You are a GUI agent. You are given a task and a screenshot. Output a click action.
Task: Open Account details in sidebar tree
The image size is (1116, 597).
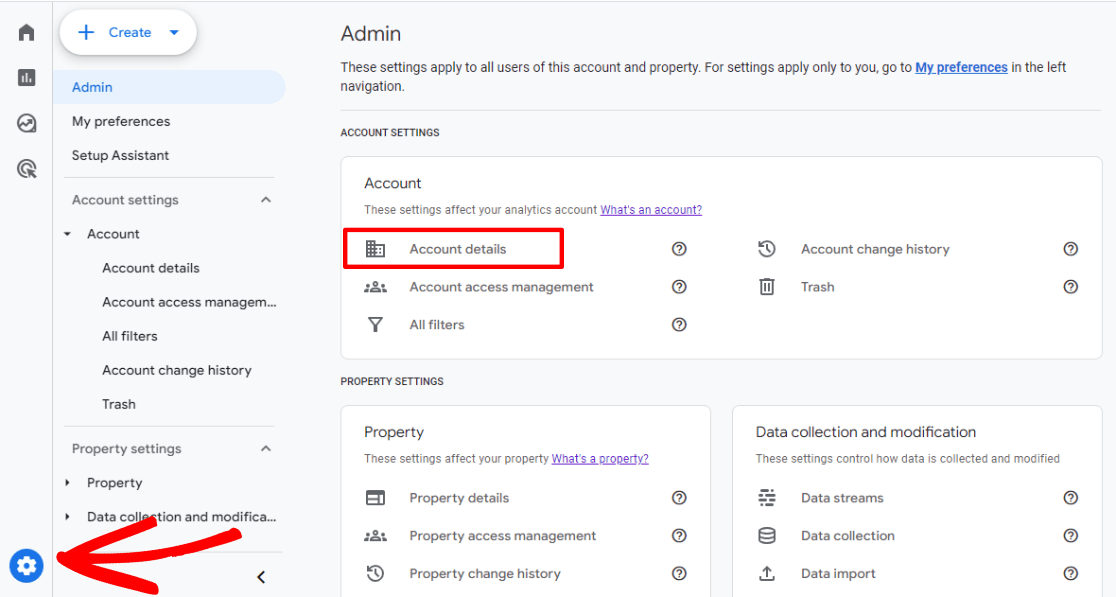click(x=151, y=268)
